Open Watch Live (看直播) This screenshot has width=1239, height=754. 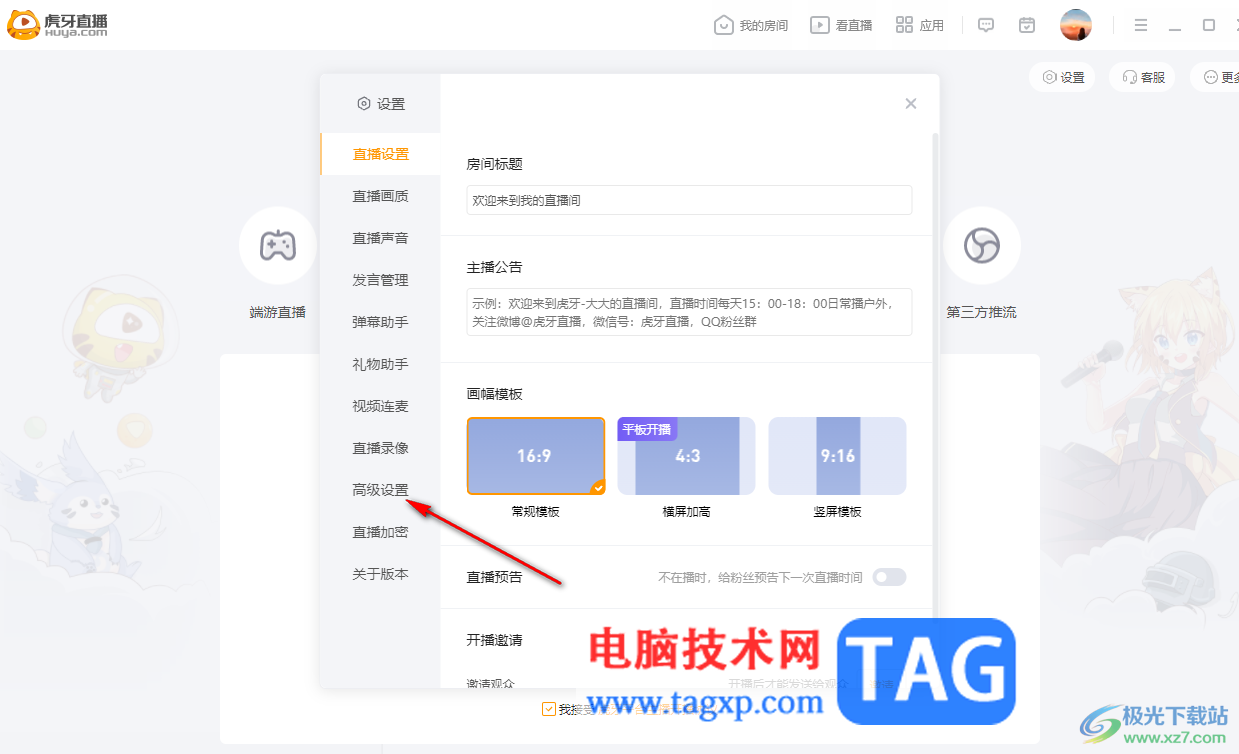point(841,25)
